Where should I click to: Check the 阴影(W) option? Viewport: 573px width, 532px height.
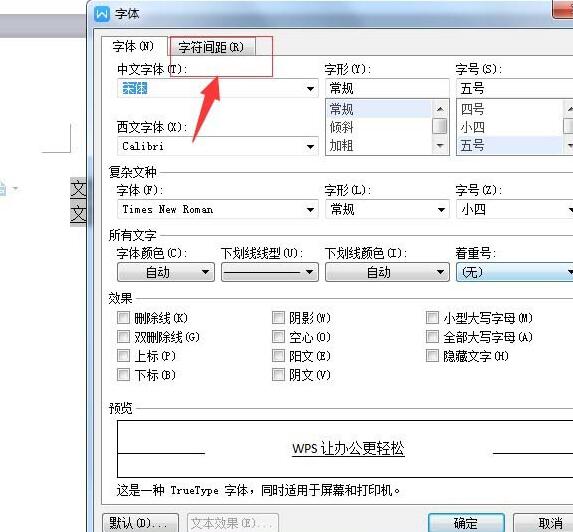click(278, 318)
